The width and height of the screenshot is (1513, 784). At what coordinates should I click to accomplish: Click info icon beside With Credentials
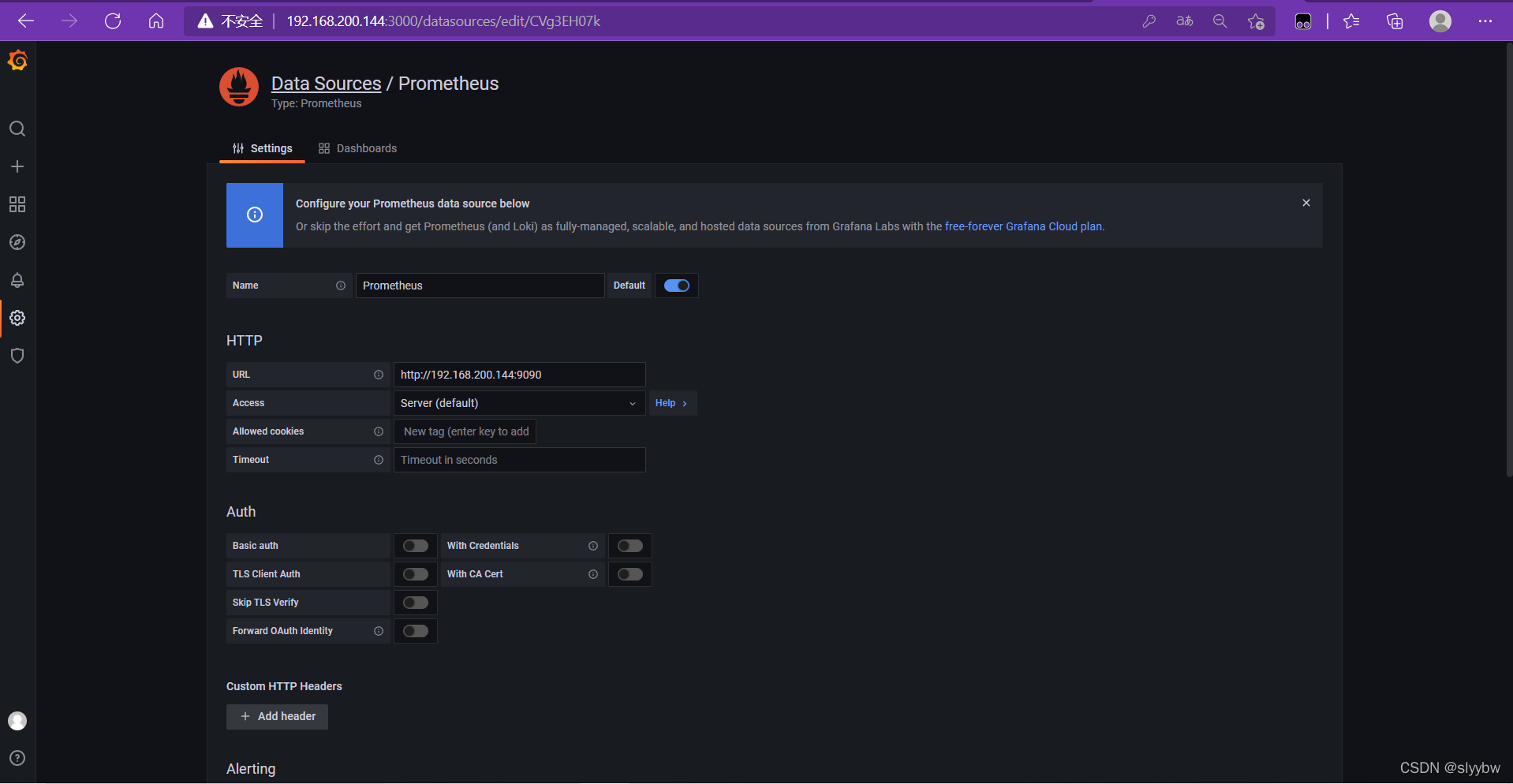(x=593, y=546)
